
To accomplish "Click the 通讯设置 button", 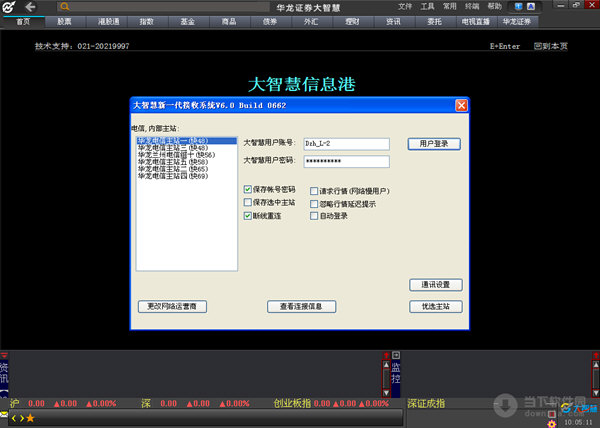I will [x=435, y=285].
